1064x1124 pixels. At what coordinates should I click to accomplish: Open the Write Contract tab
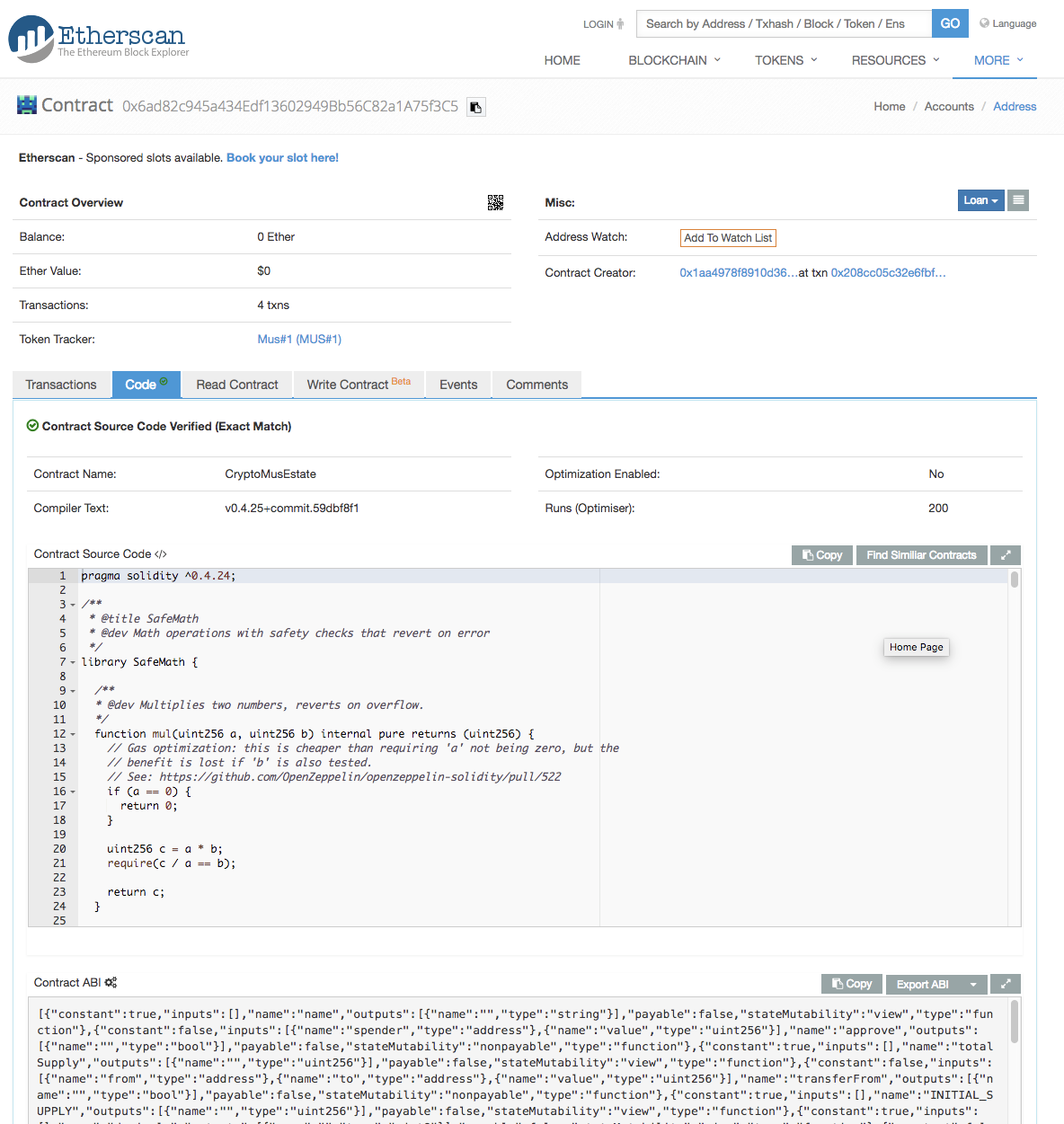click(359, 385)
